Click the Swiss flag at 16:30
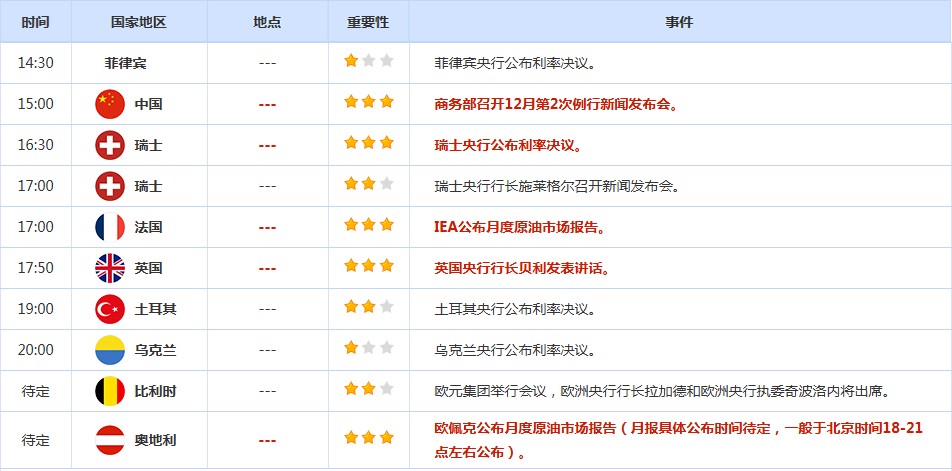The height and width of the screenshot is (471, 952). tap(109, 145)
